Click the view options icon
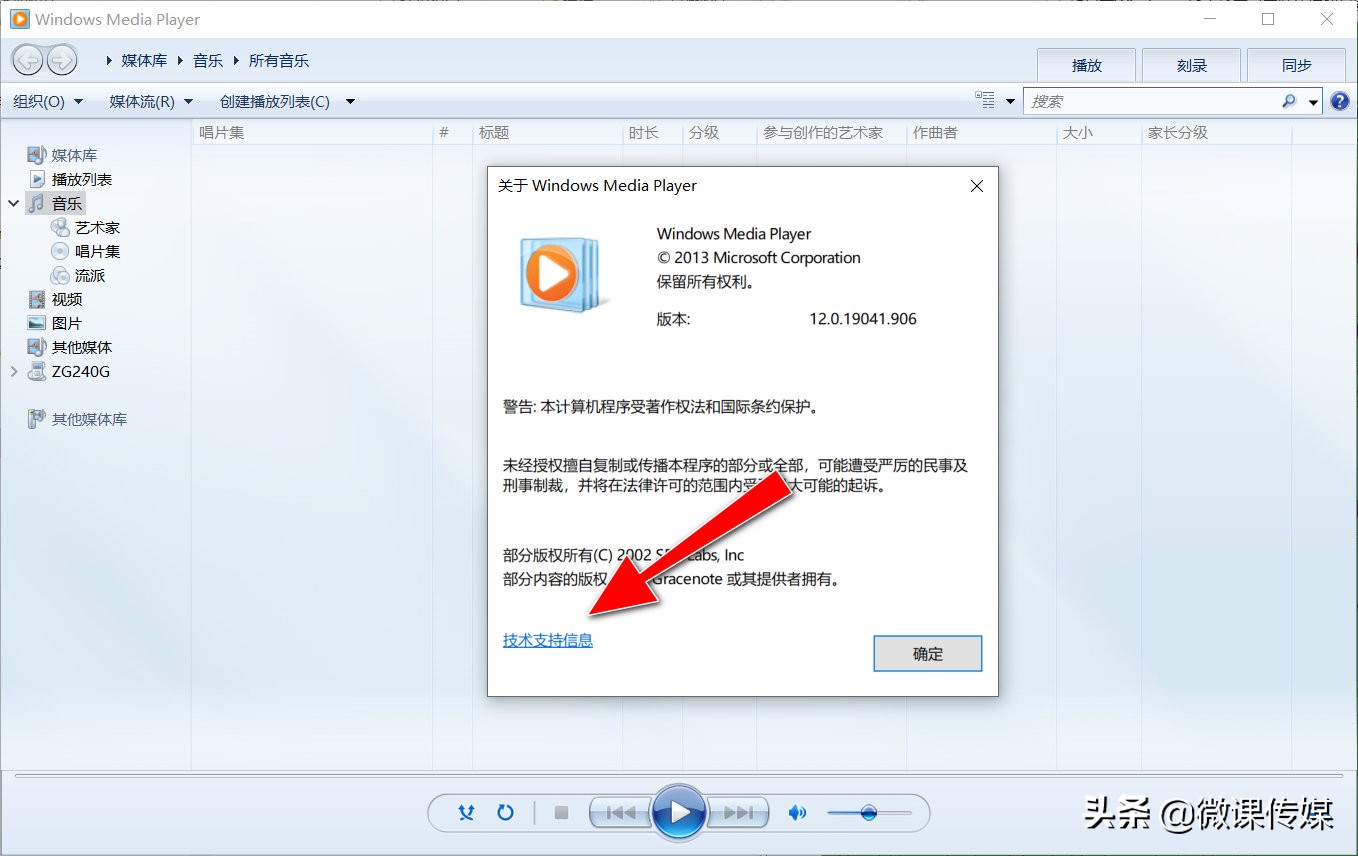This screenshot has height=856, width=1358. (986, 100)
